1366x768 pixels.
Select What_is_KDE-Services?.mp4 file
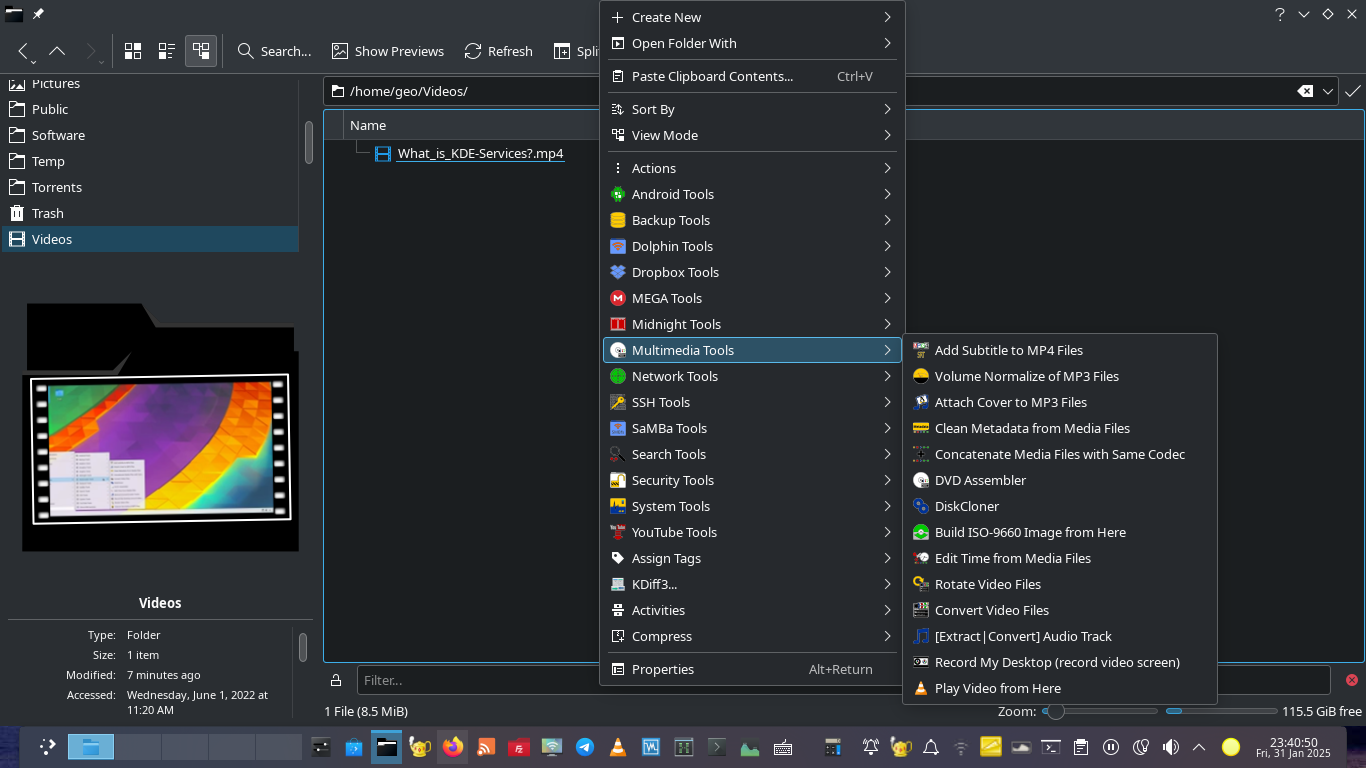[x=480, y=153]
